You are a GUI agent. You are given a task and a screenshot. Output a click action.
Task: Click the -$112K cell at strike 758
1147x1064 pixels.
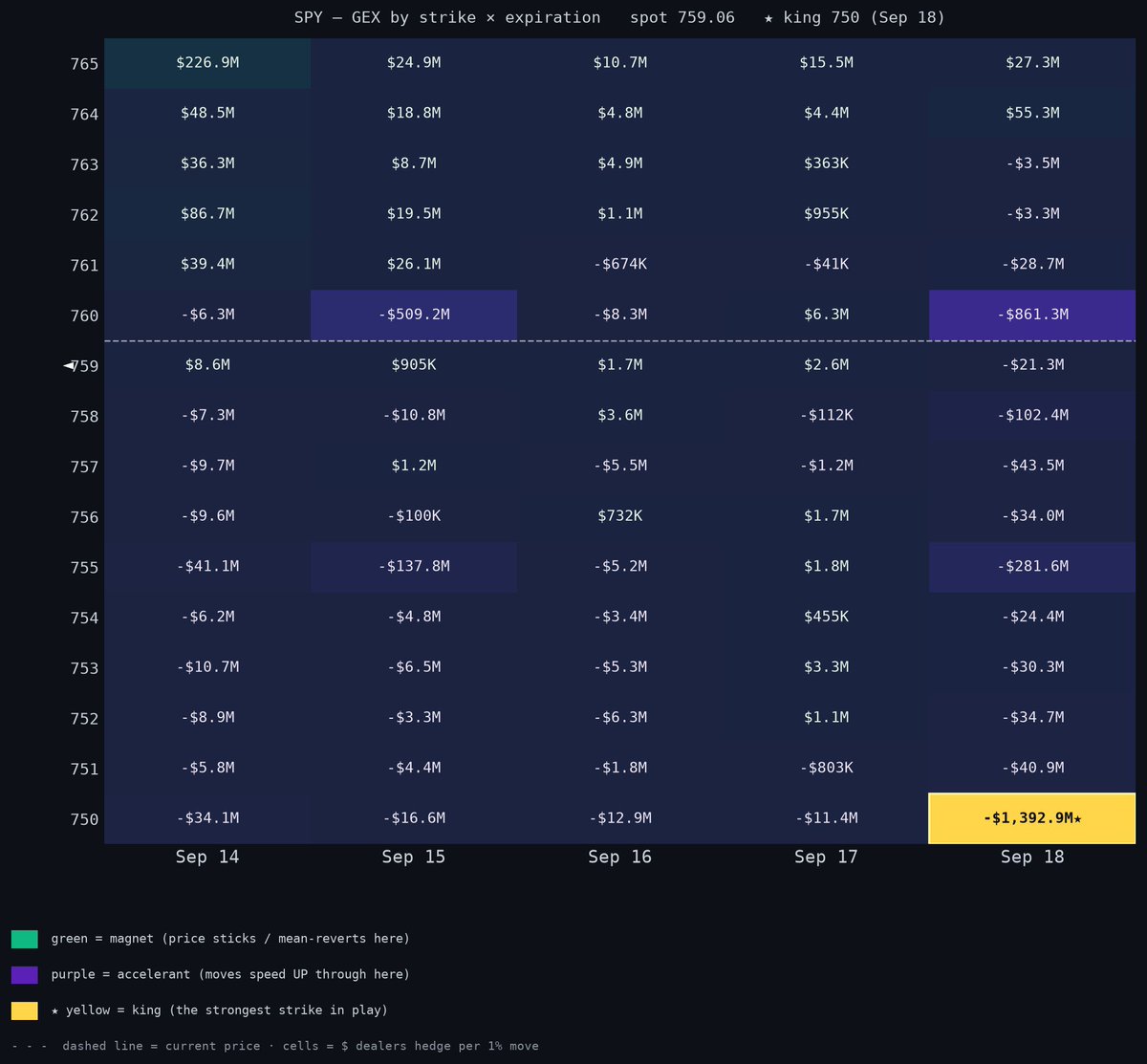826,416
